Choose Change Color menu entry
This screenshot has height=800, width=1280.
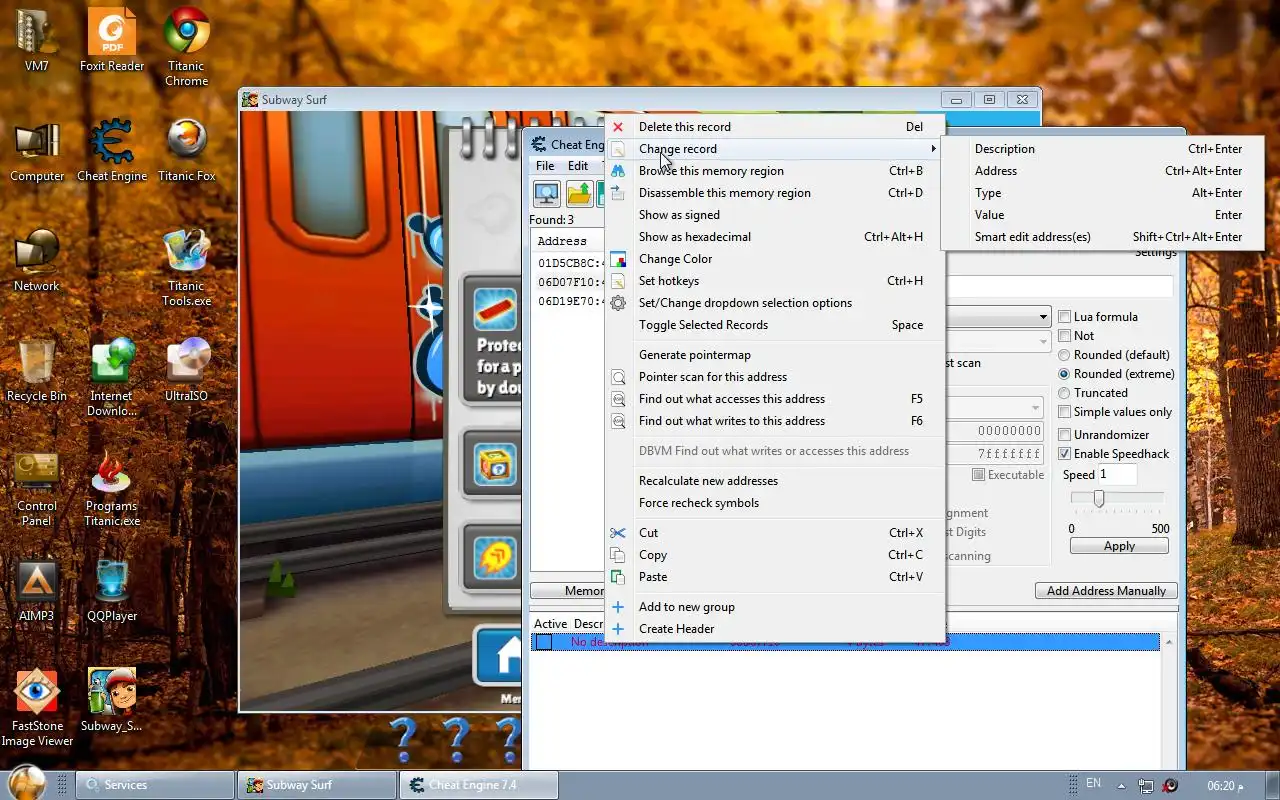click(775, 259)
